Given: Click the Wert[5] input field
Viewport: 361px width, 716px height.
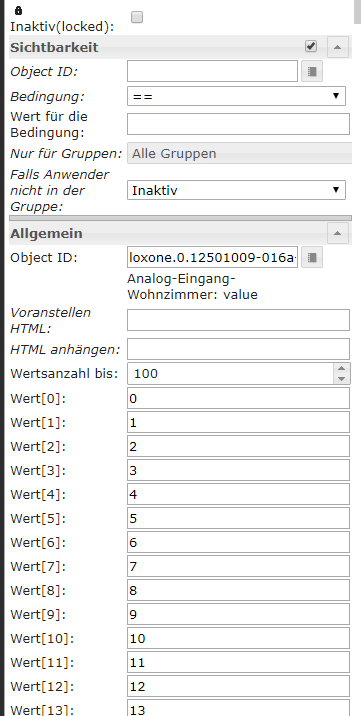Looking at the screenshot, I should coord(238,518).
